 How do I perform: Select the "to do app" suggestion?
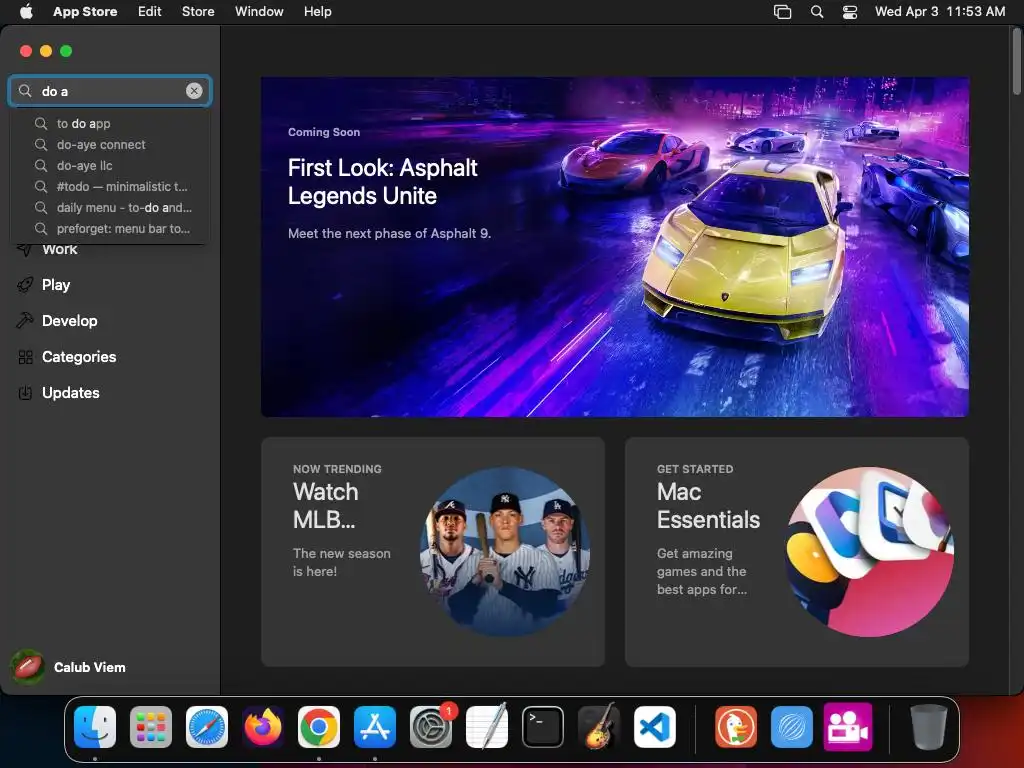click(110, 123)
